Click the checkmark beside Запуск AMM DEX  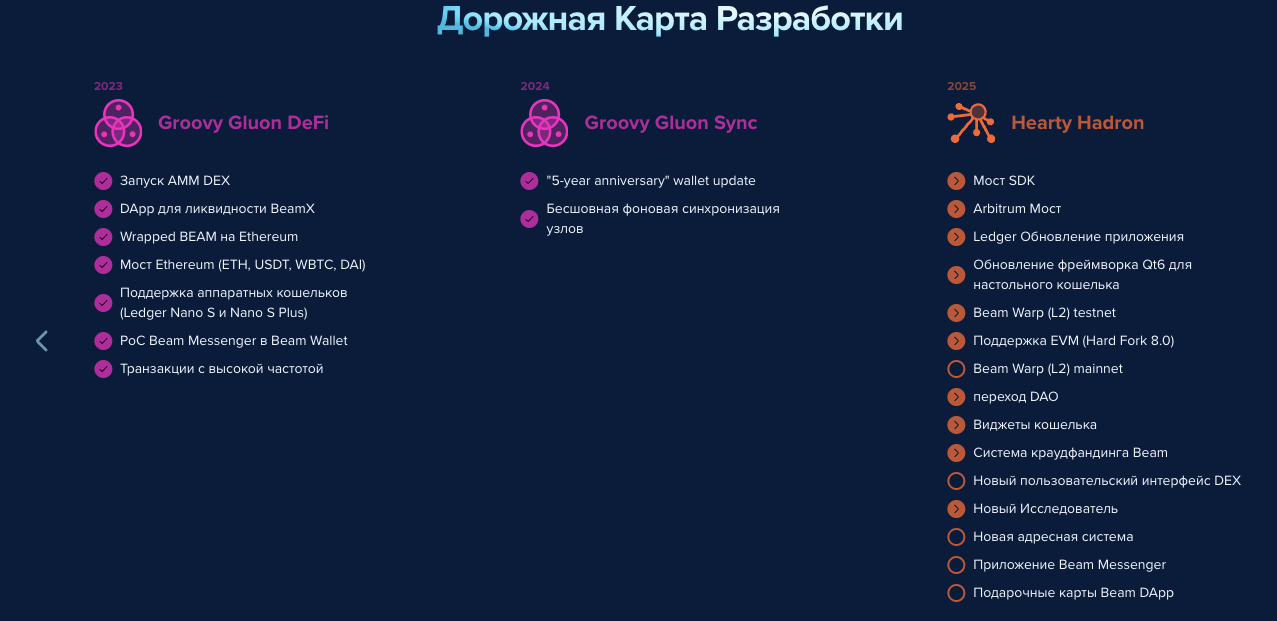(103, 181)
